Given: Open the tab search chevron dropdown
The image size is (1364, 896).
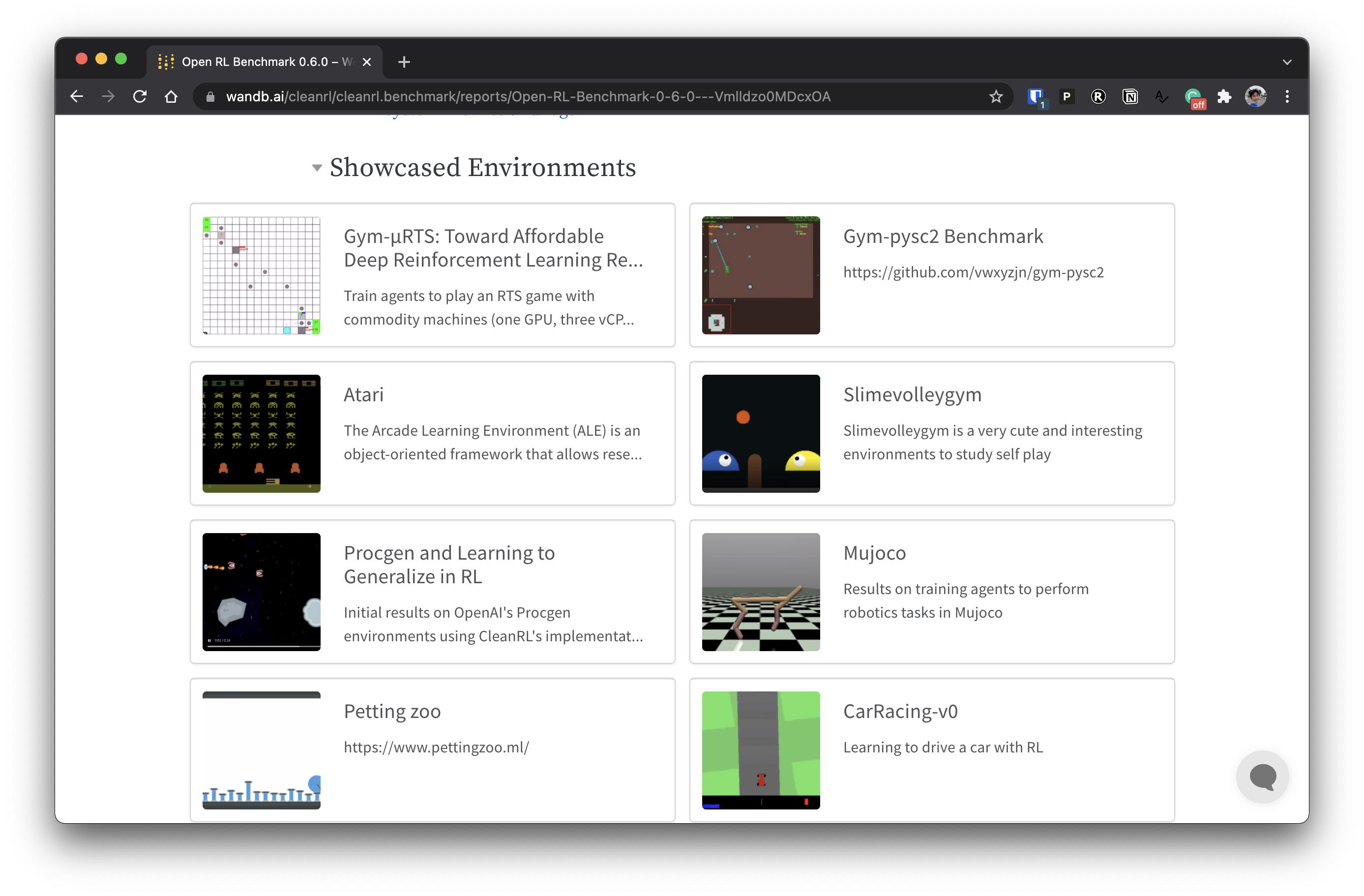Looking at the screenshot, I should click(x=1287, y=62).
